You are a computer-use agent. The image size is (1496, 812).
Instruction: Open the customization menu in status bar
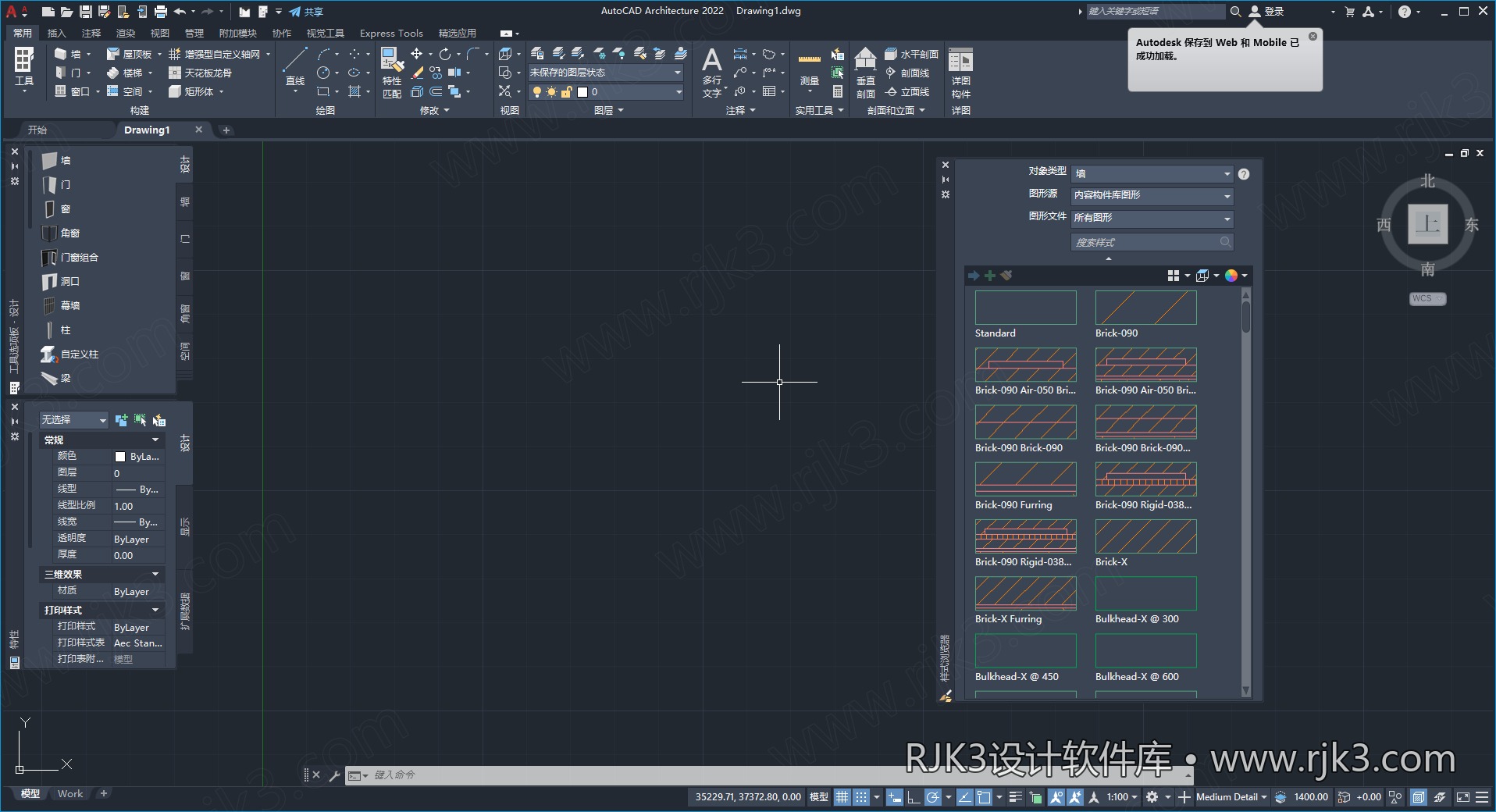click(x=1480, y=797)
